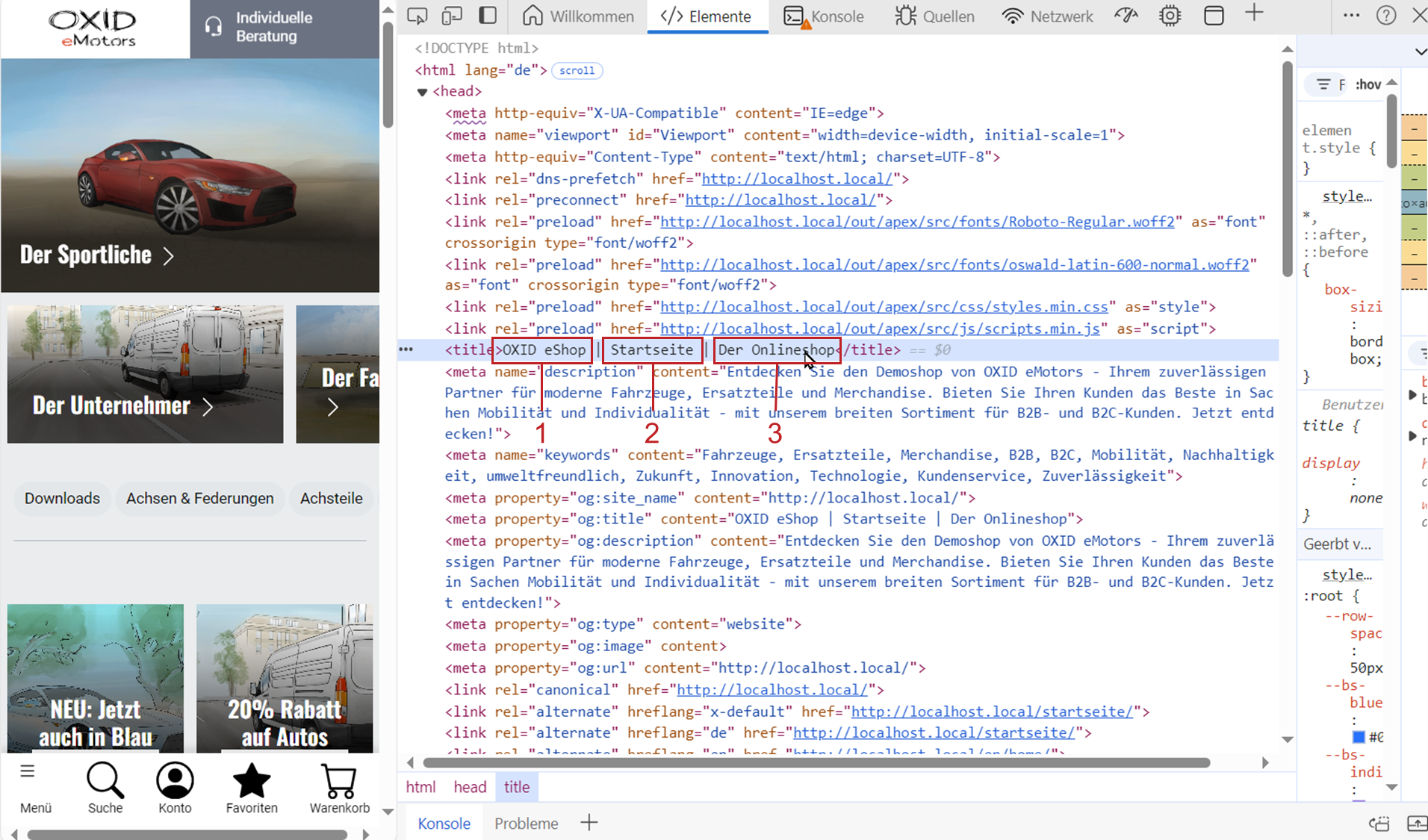
Task: Open the Probleme drawer tab
Action: [527, 824]
